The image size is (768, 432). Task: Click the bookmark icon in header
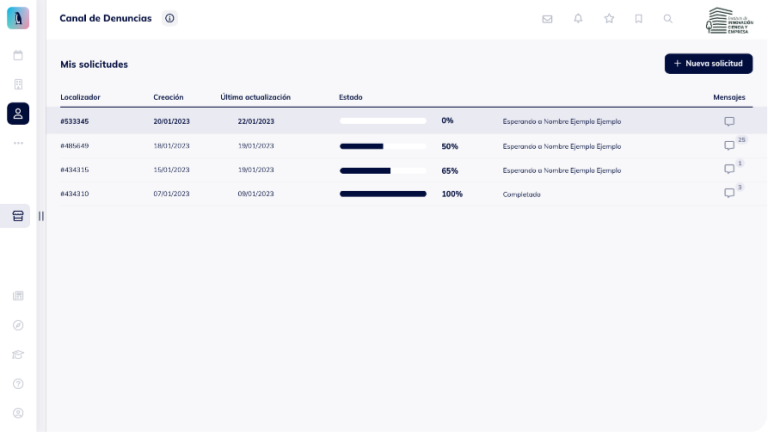click(638, 19)
